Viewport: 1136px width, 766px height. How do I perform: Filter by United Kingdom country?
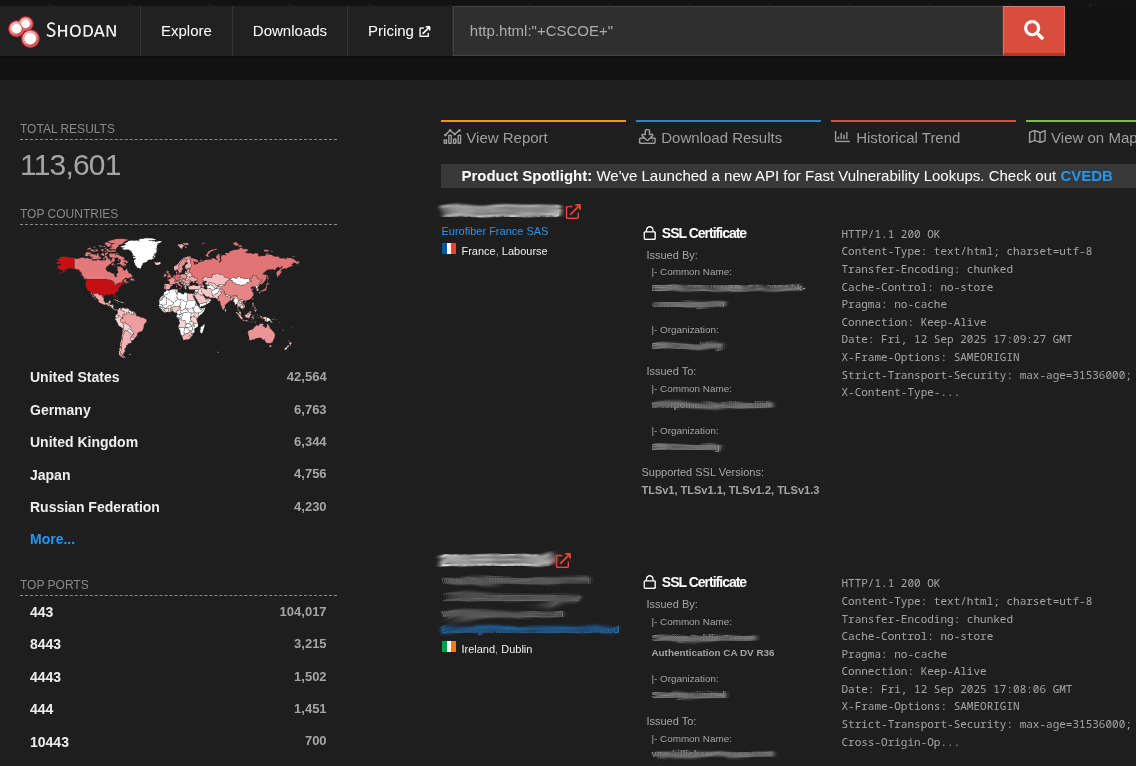pos(178,442)
